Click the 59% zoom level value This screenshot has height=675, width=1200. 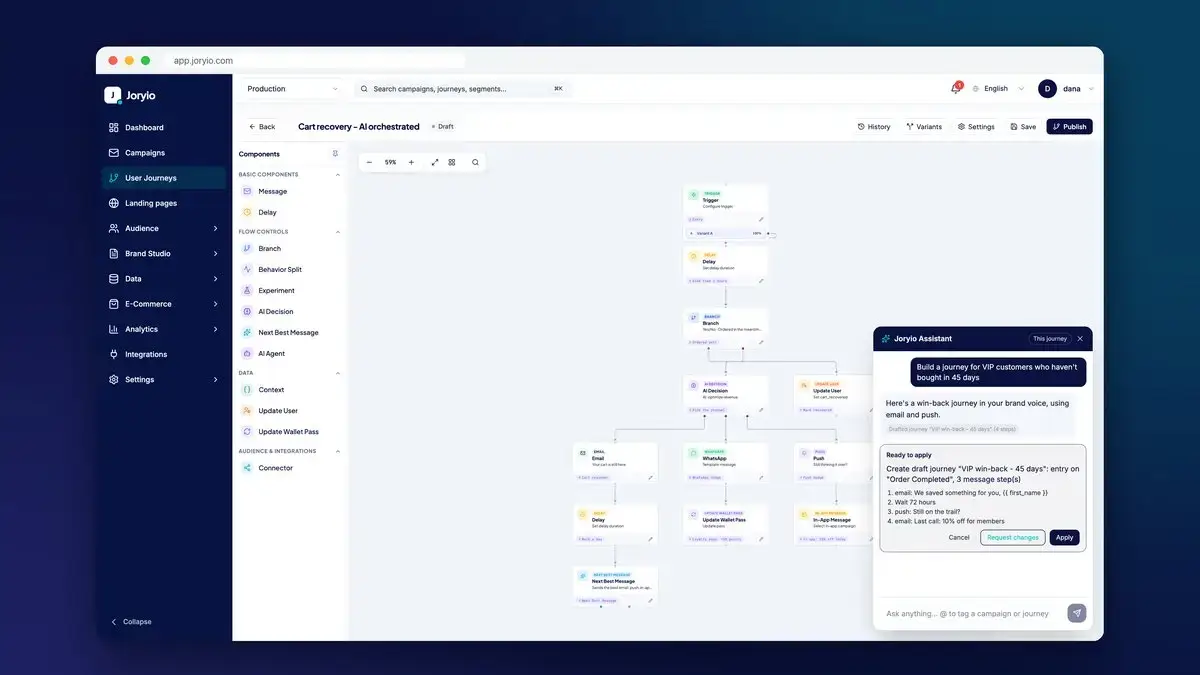point(390,162)
